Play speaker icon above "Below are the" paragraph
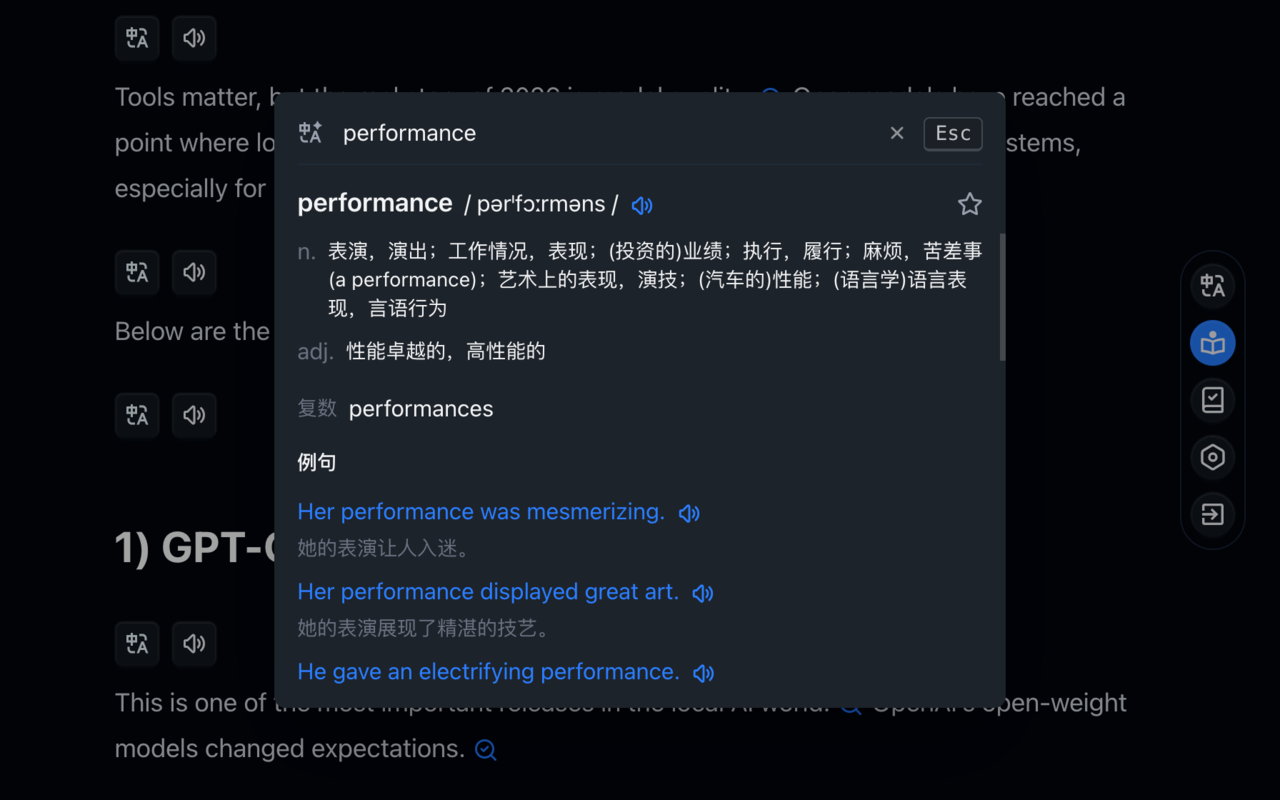1280x800 pixels. tap(194, 272)
